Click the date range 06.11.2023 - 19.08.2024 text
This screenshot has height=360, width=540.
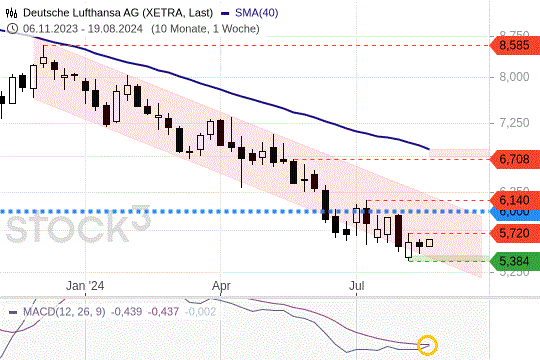(x=83, y=29)
